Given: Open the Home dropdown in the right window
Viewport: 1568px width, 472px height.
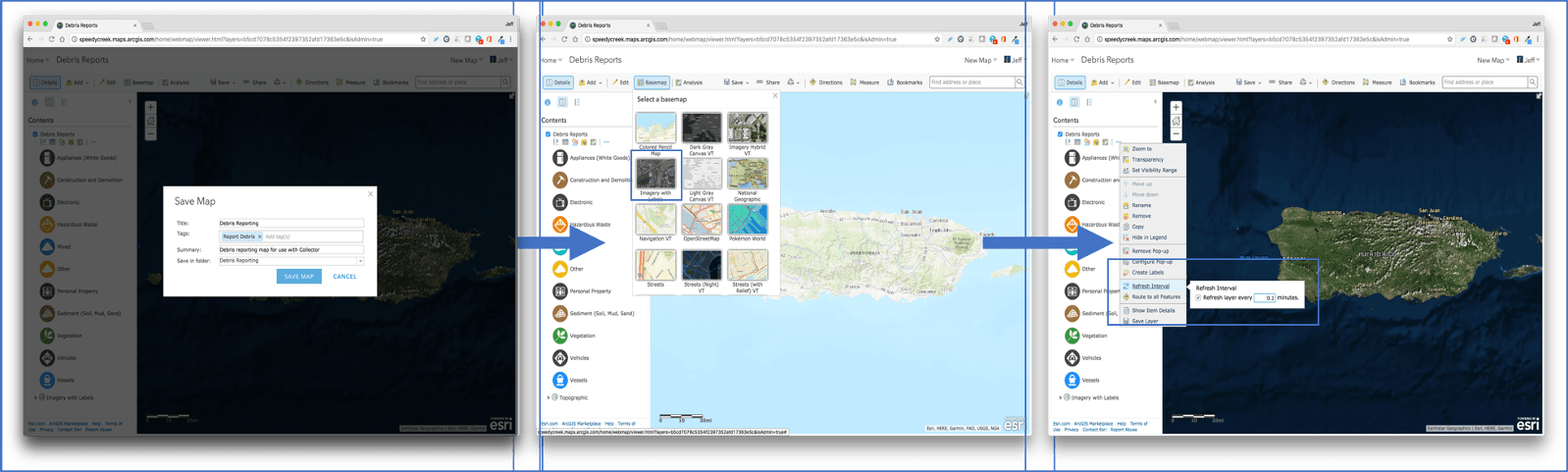Looking at the screenshot, I should [1064, 60].
